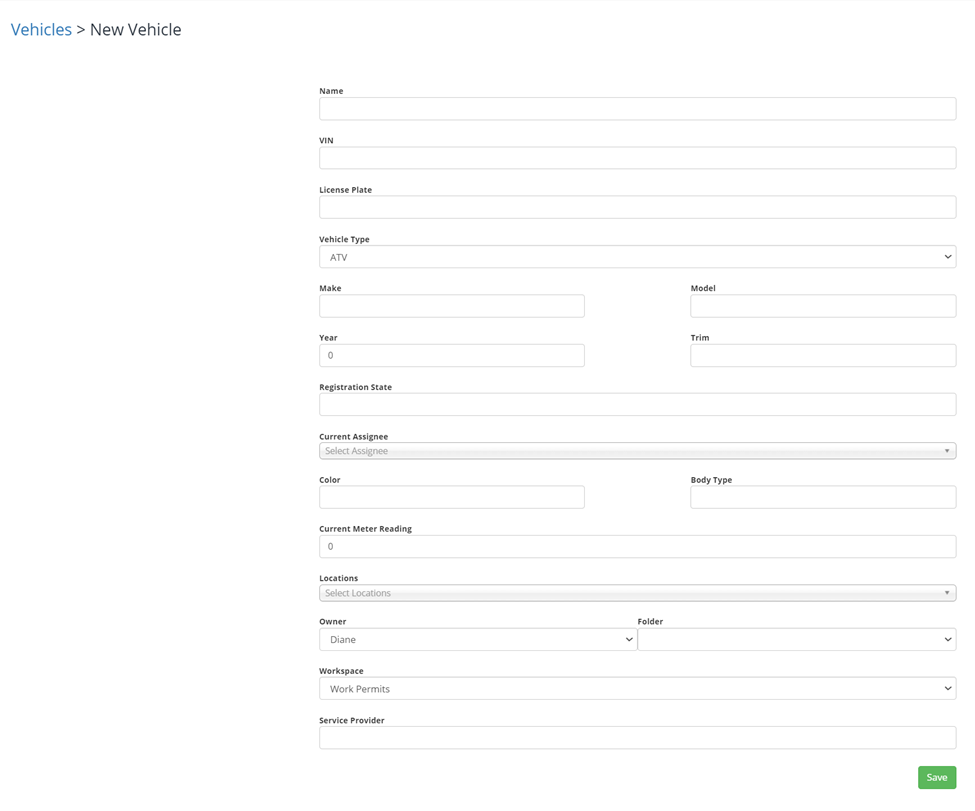Click the Name input field

(x=637, y=109)
